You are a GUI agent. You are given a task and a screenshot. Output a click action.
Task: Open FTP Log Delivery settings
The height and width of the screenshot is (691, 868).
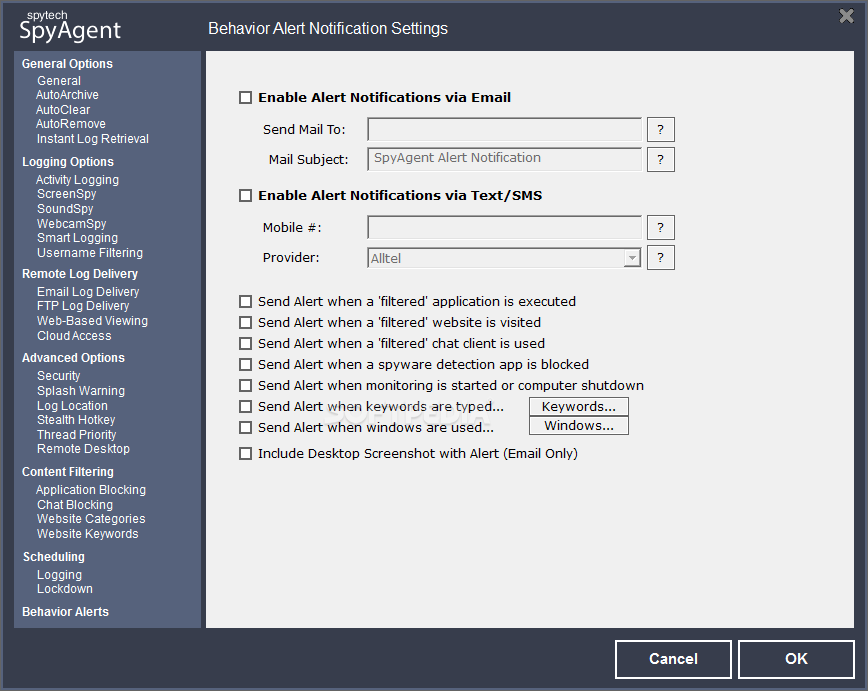(x=83, y=306)
